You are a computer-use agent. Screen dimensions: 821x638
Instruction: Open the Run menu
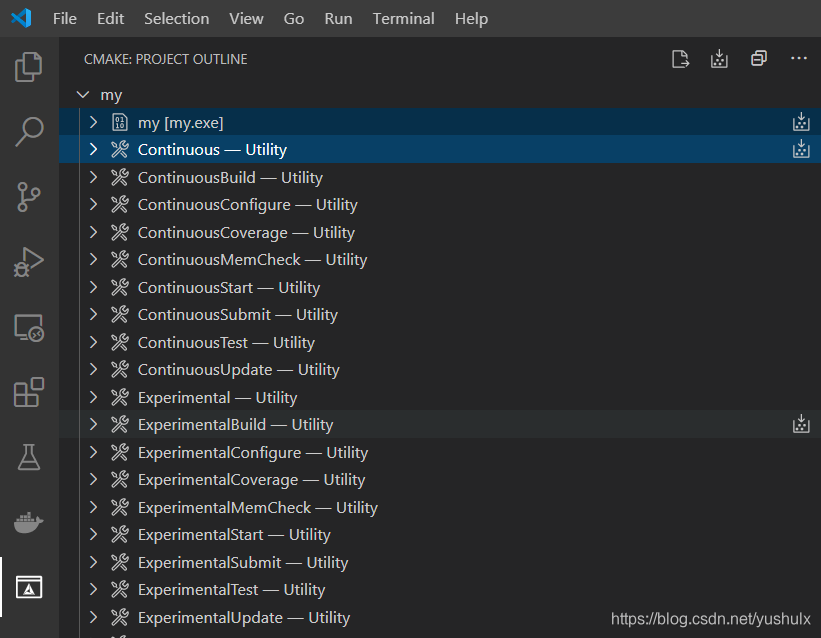338,19
